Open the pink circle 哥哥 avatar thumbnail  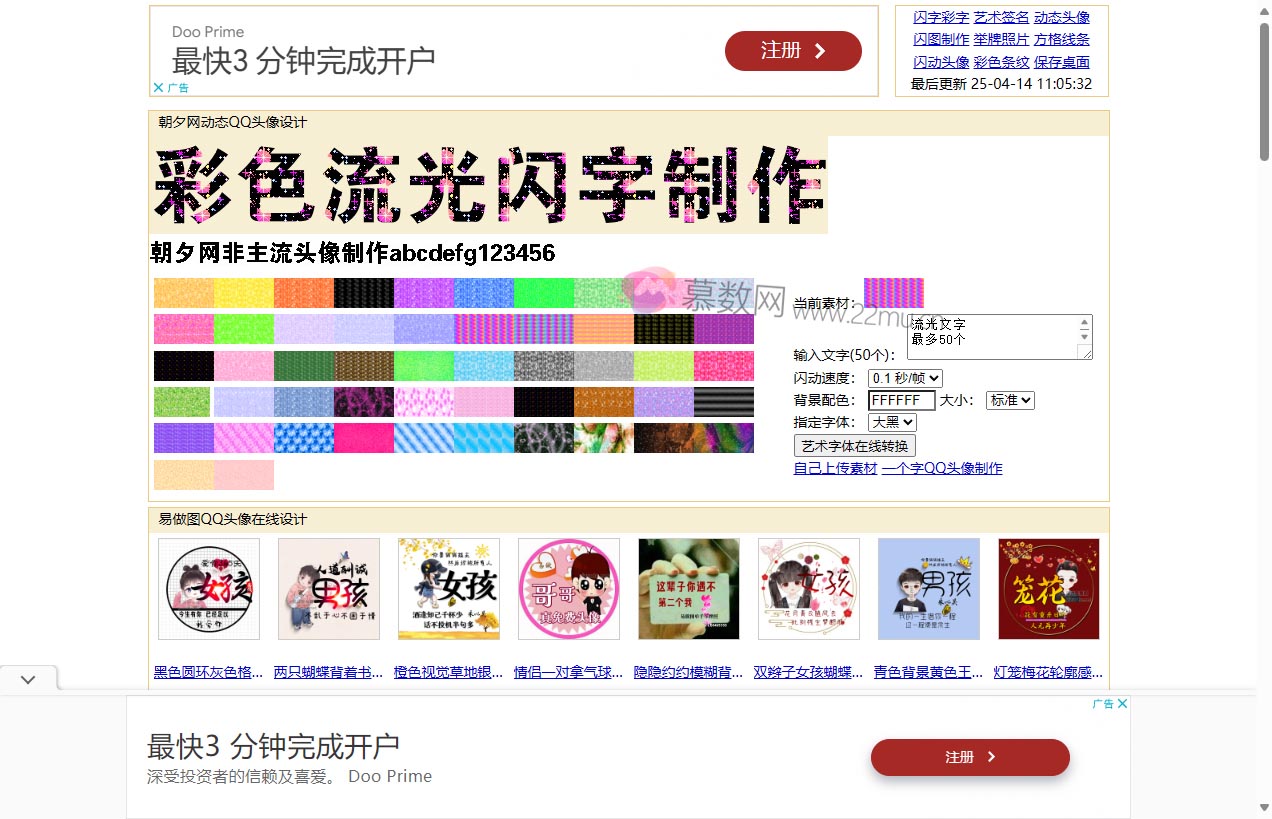click(x=568, y=589)
